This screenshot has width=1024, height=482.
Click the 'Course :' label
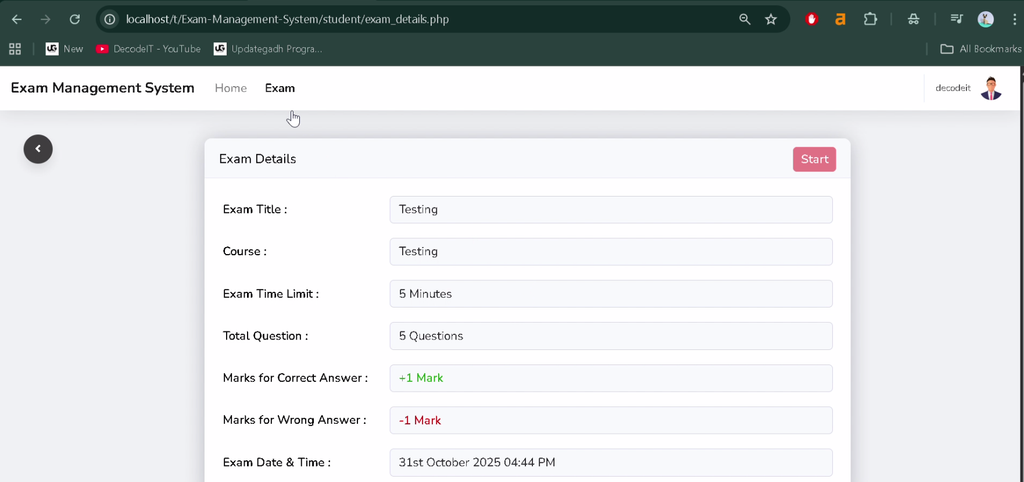[x=244, y=251]
